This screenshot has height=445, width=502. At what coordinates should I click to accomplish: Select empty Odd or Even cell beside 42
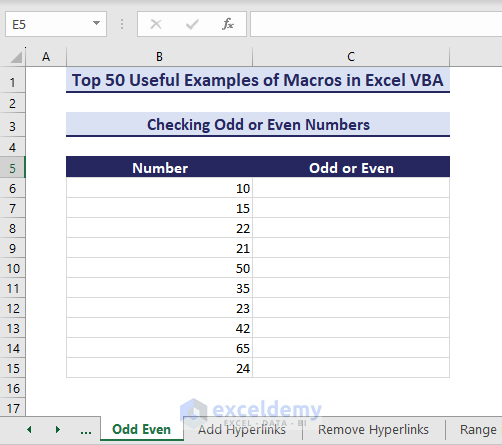(351, 328)
